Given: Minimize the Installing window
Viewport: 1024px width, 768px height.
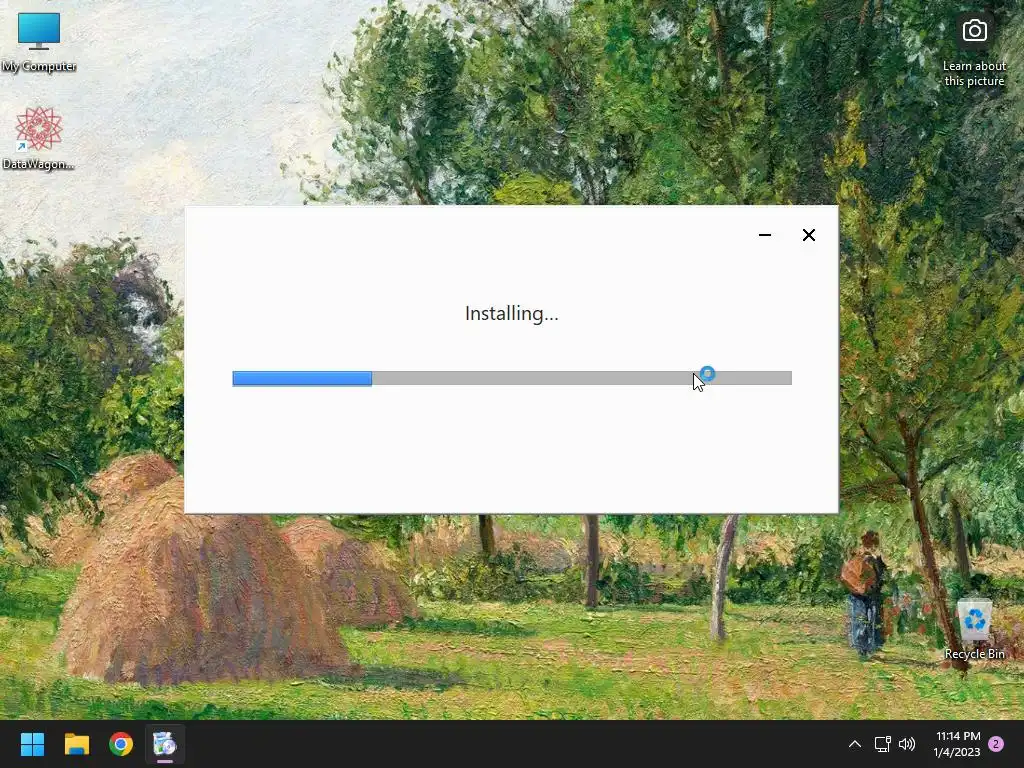Looking at the screenshot, I should click(765, 235).
